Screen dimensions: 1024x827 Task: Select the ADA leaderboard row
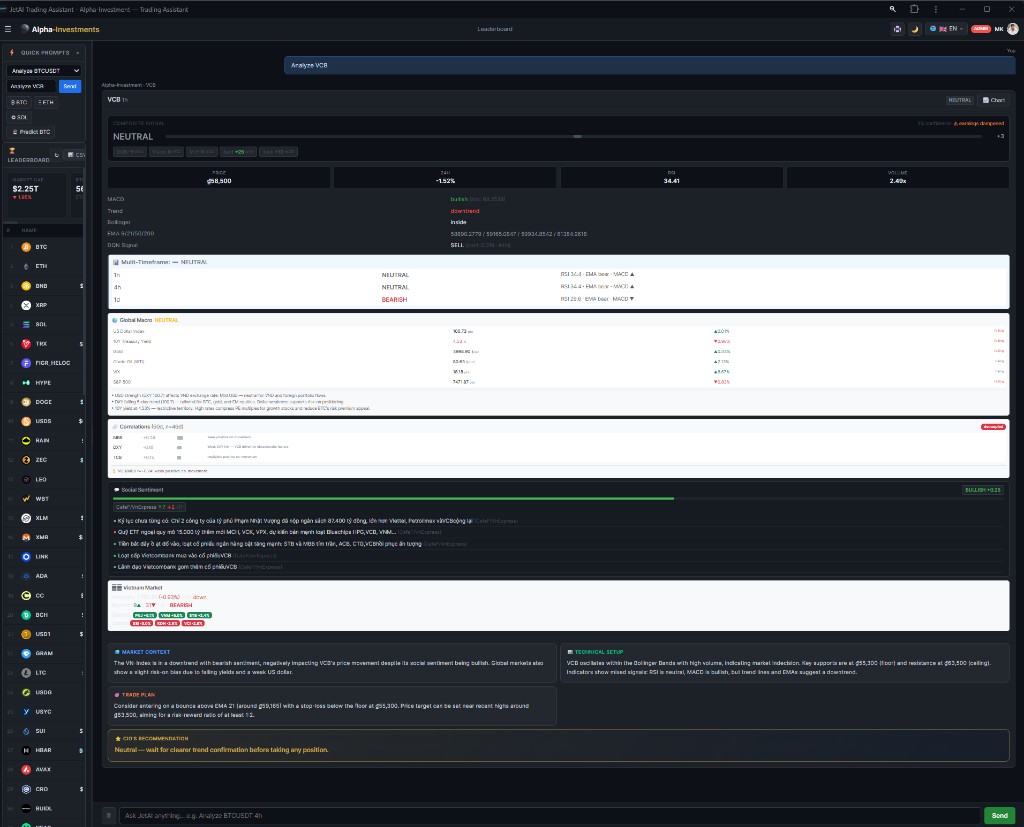click(x=43, y=576)
